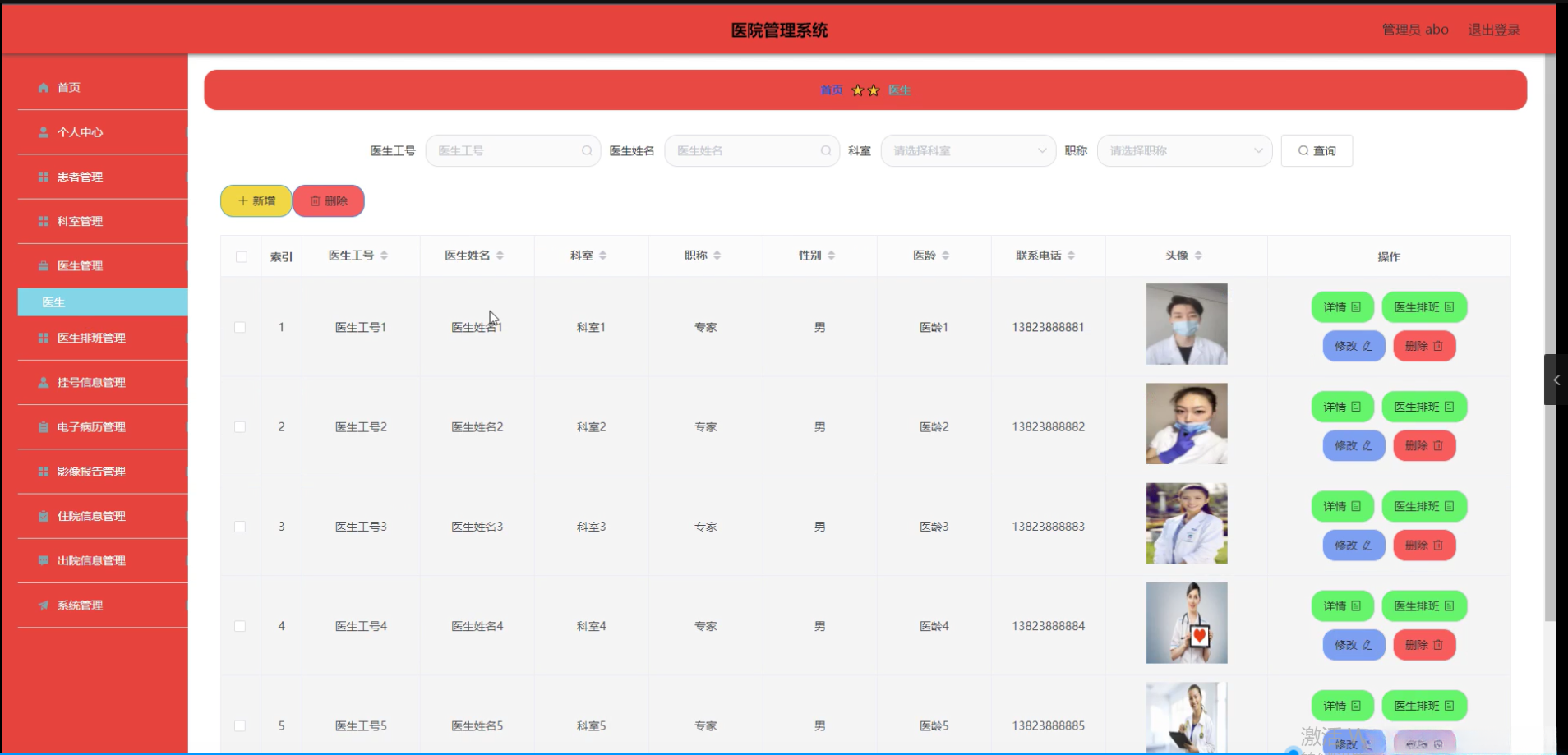Open the 请选择职称 dropdown
The image size is (1568, 755).
(1183, 150)
